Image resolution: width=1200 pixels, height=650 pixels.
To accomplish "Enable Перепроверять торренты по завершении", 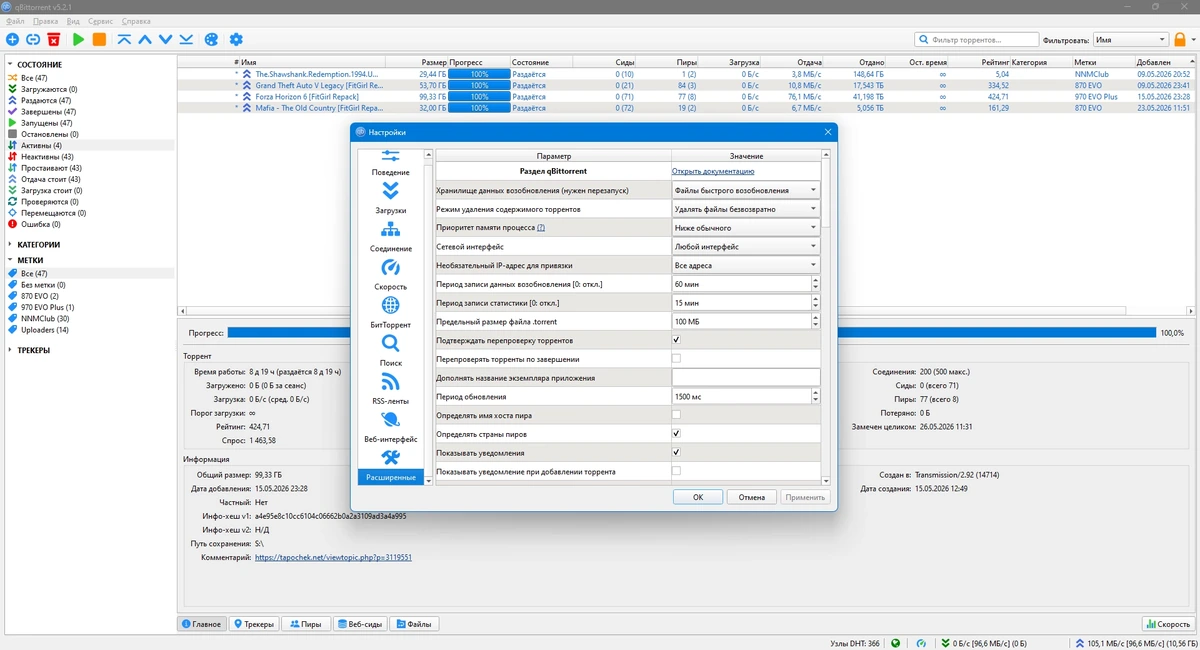I will pyautogui.click(x=676, y=359).
